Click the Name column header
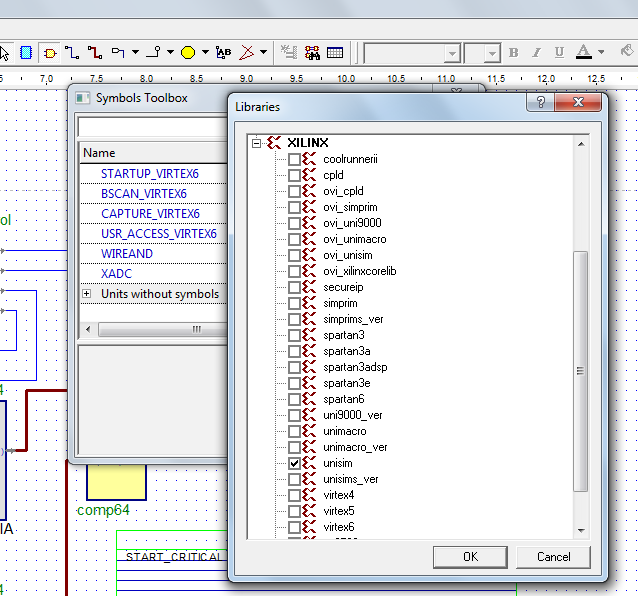Screen dimensions: 638x596 tap(153, 153)
